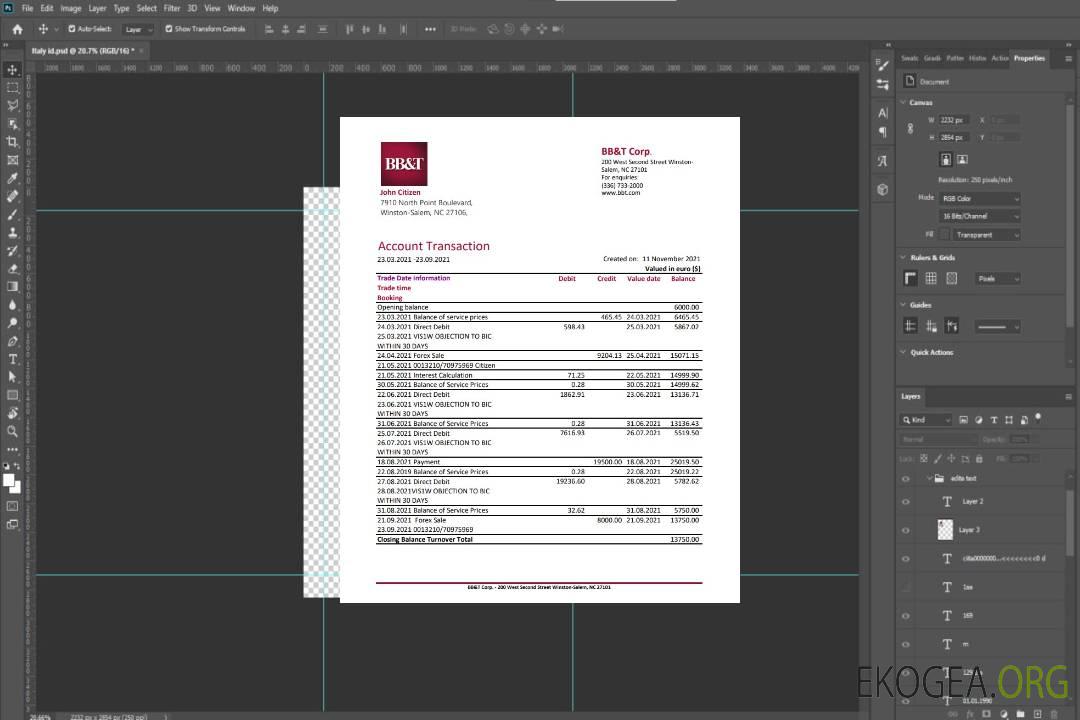The width and height of the screenshot is (1080, 720).
Task: Select the Rectangle shape tool
Action: [12, 395]
